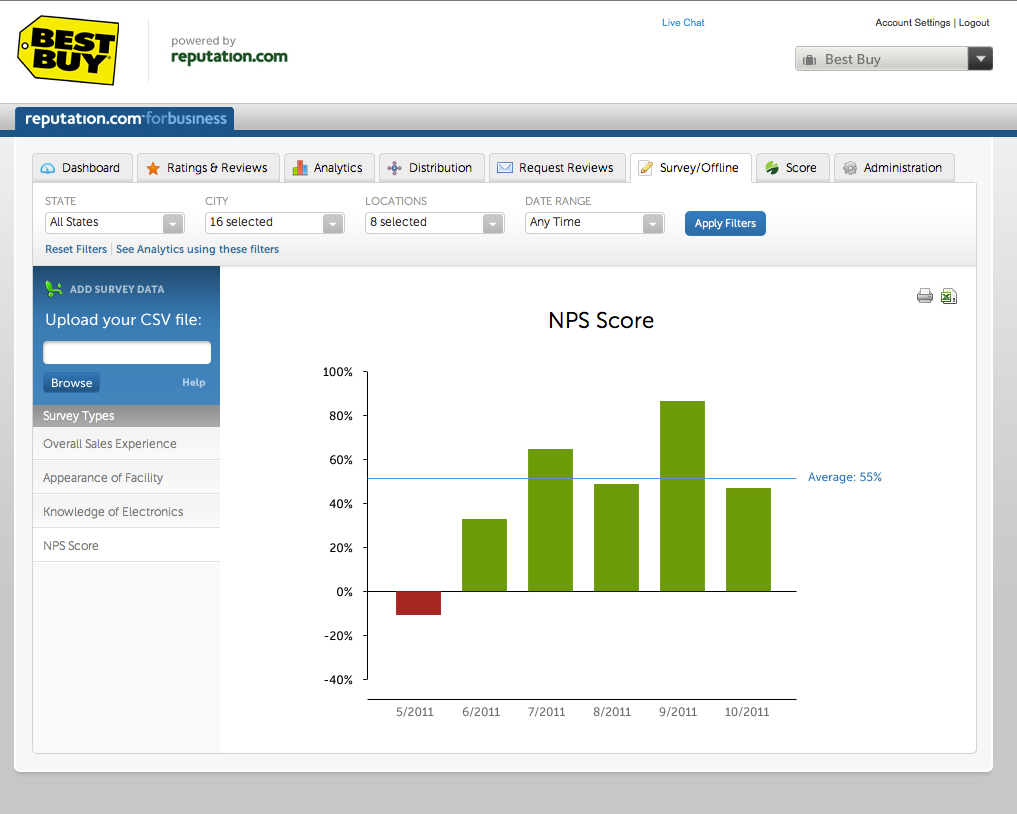Click the NPS Score chart title
This screenshot has width=1017, height=814.
[x=601, y=320]
